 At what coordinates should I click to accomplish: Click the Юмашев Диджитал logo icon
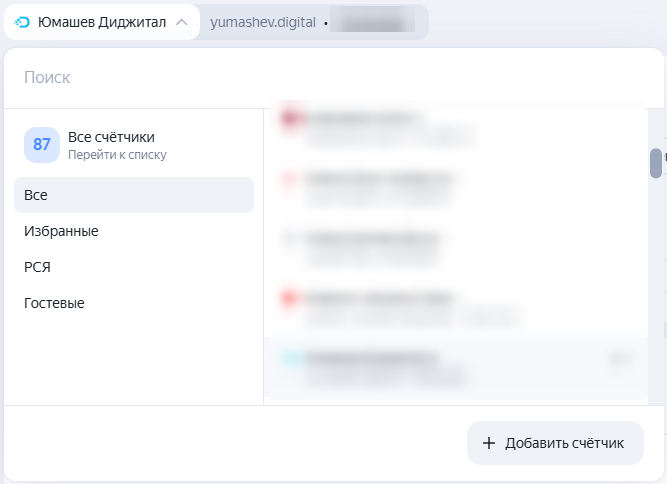[22, 22]
